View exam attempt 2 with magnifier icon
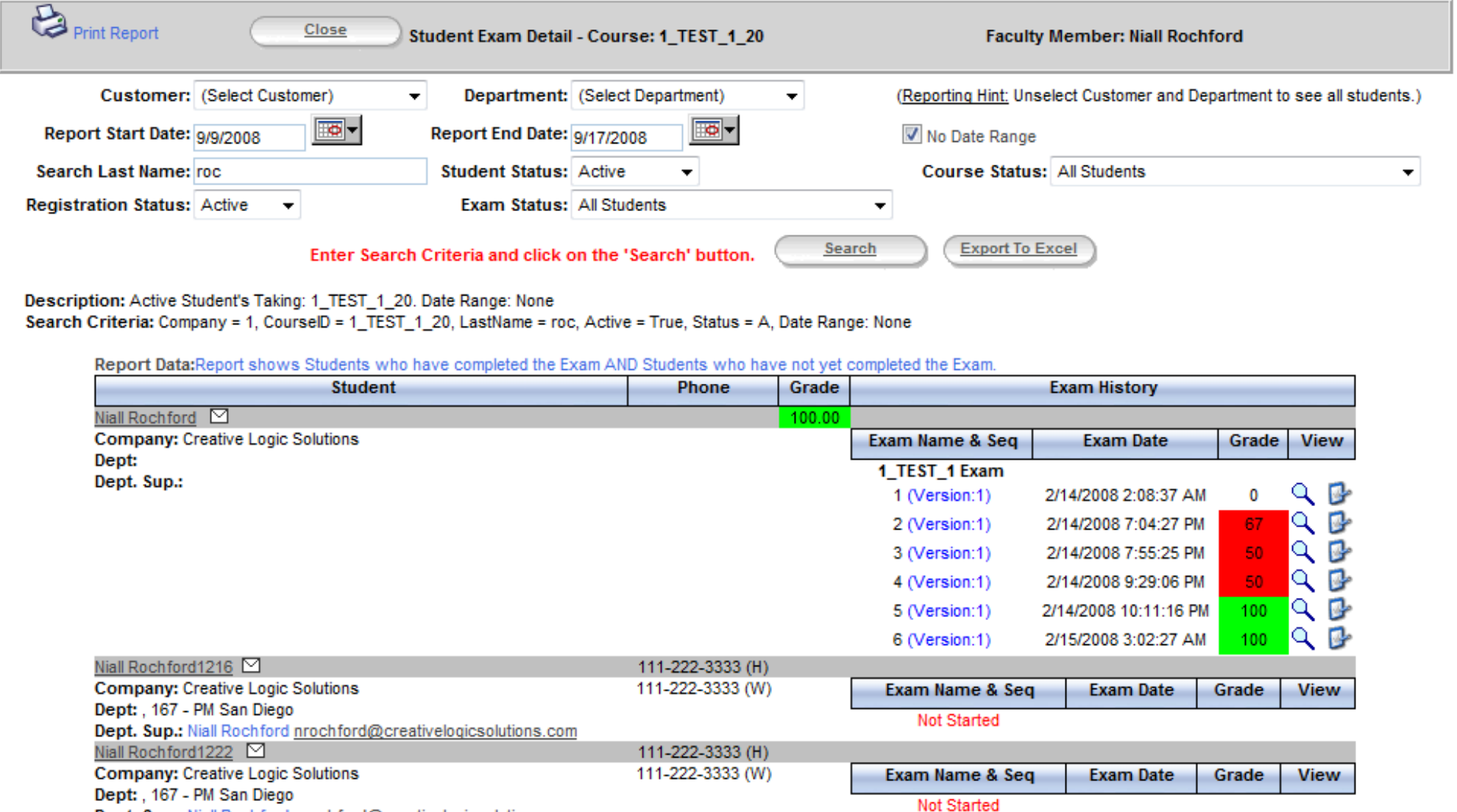1457x812 pixels. [1302, 523]
